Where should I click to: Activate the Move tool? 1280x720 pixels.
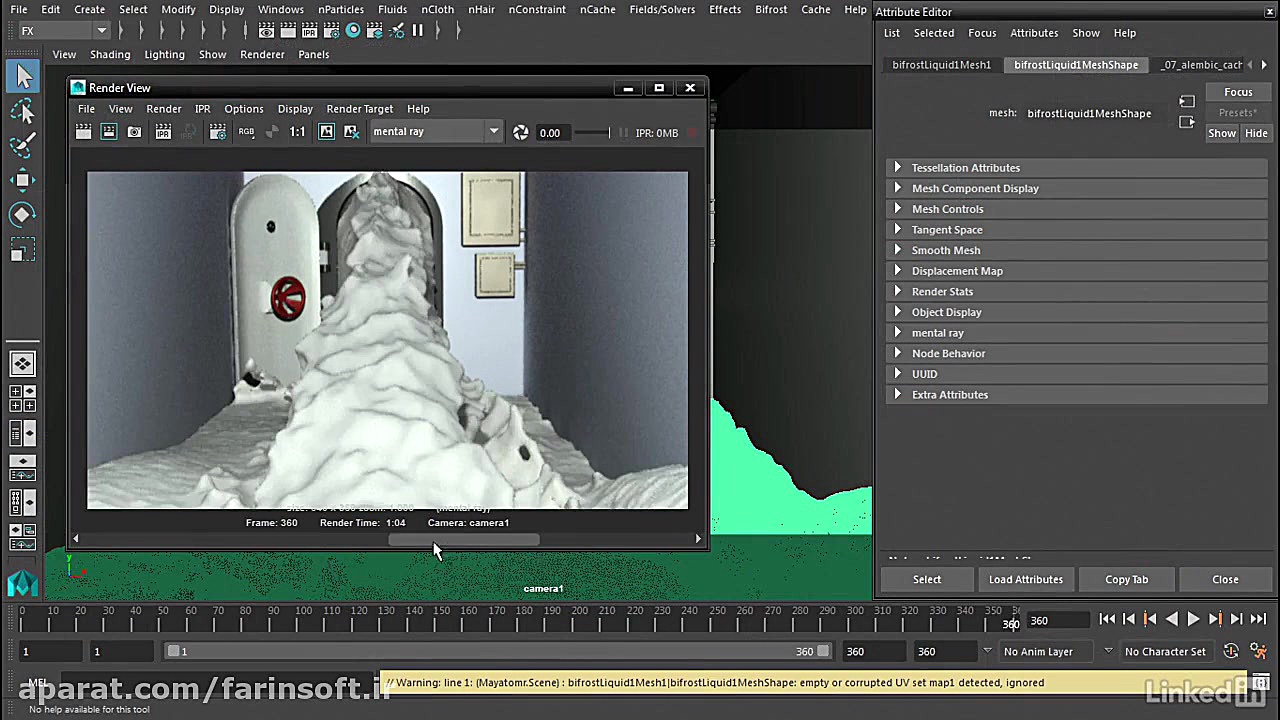(x=23, y=180)
